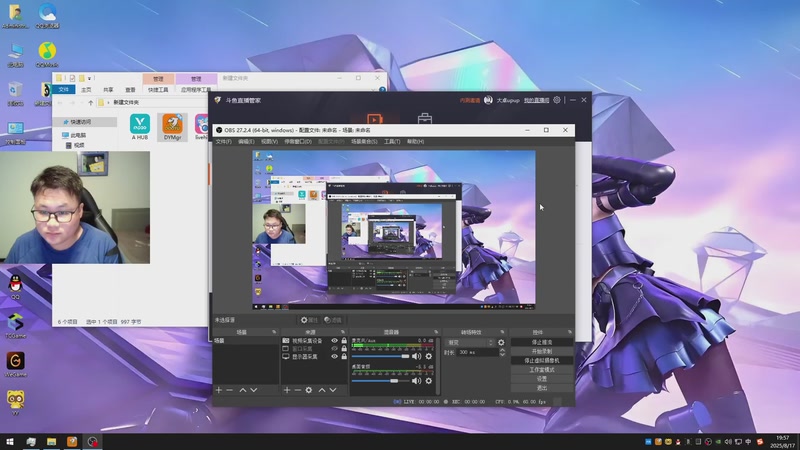
Task: Open transition properties gear icon
Action: click(x=501, y=342)
